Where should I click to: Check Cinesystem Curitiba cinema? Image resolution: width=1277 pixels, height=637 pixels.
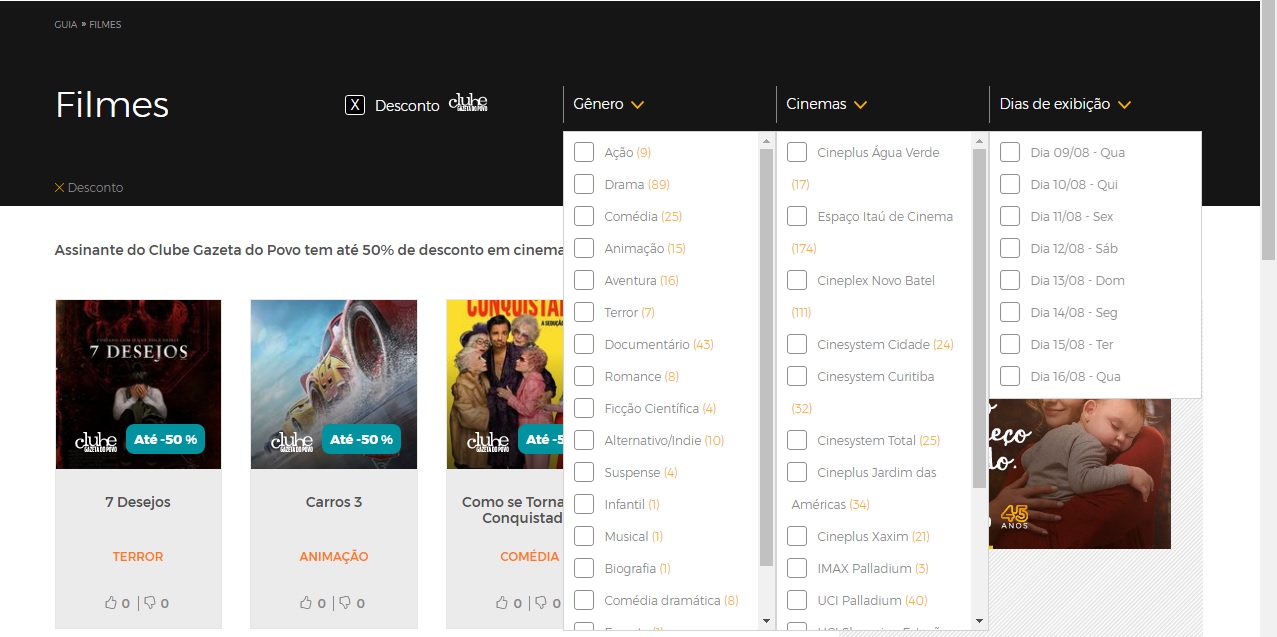(x=797, y=376)
